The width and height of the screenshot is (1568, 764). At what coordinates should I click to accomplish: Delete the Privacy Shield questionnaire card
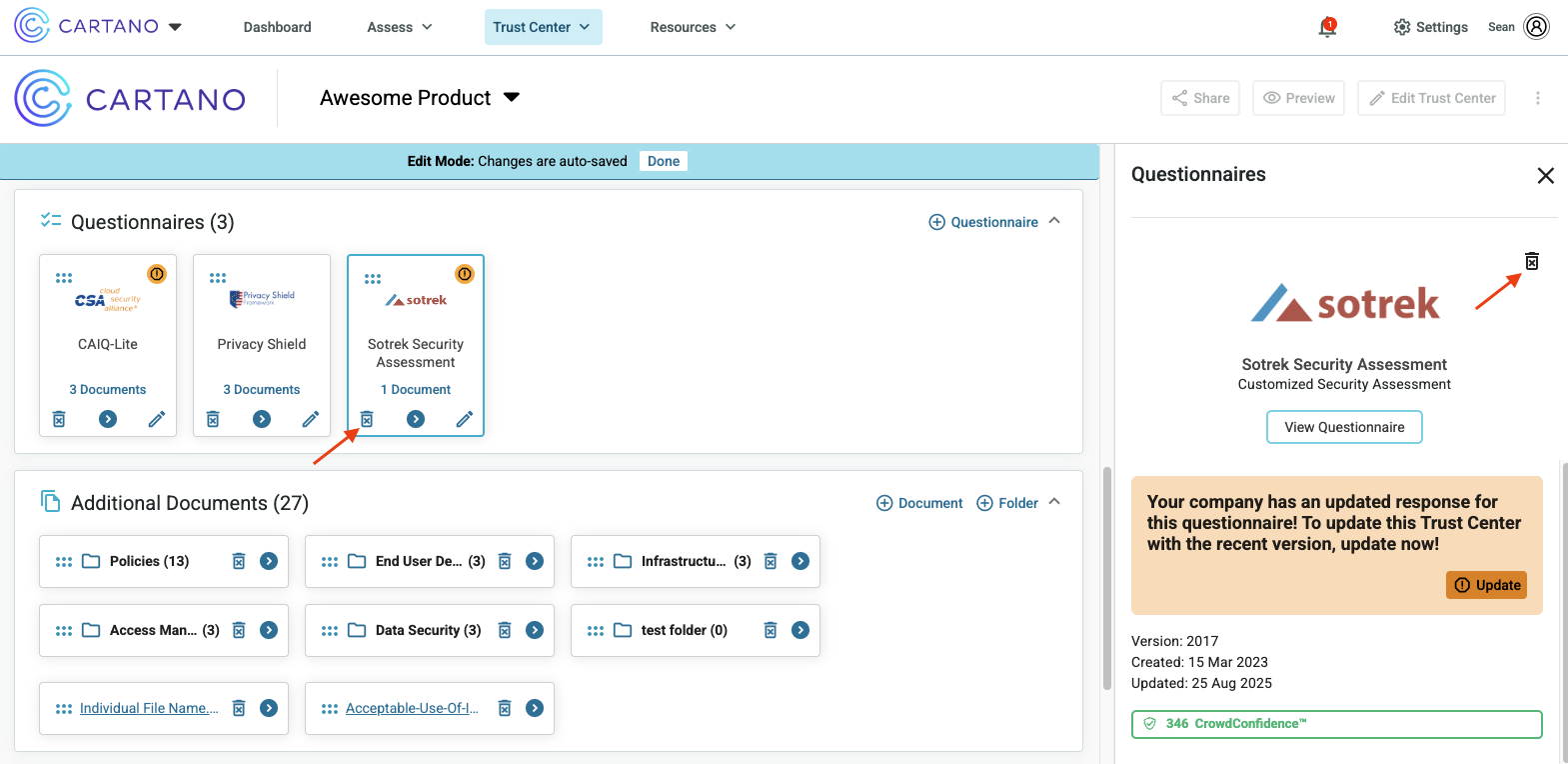[213, 419]
